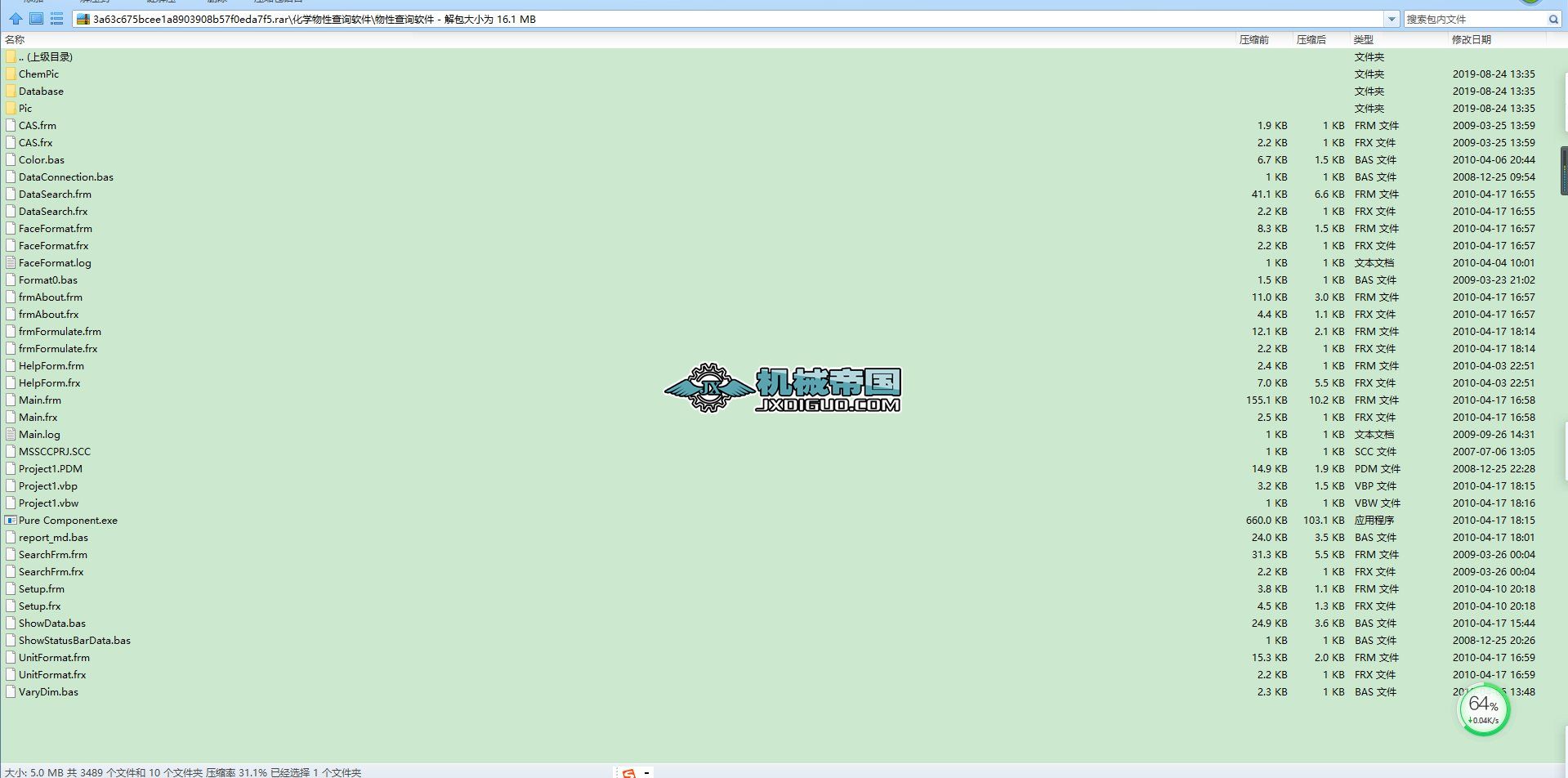Click the Project1.vbp file icon
Image resolution: width=1568 pixels, height=778 pixels.
[x=11, y=485]
